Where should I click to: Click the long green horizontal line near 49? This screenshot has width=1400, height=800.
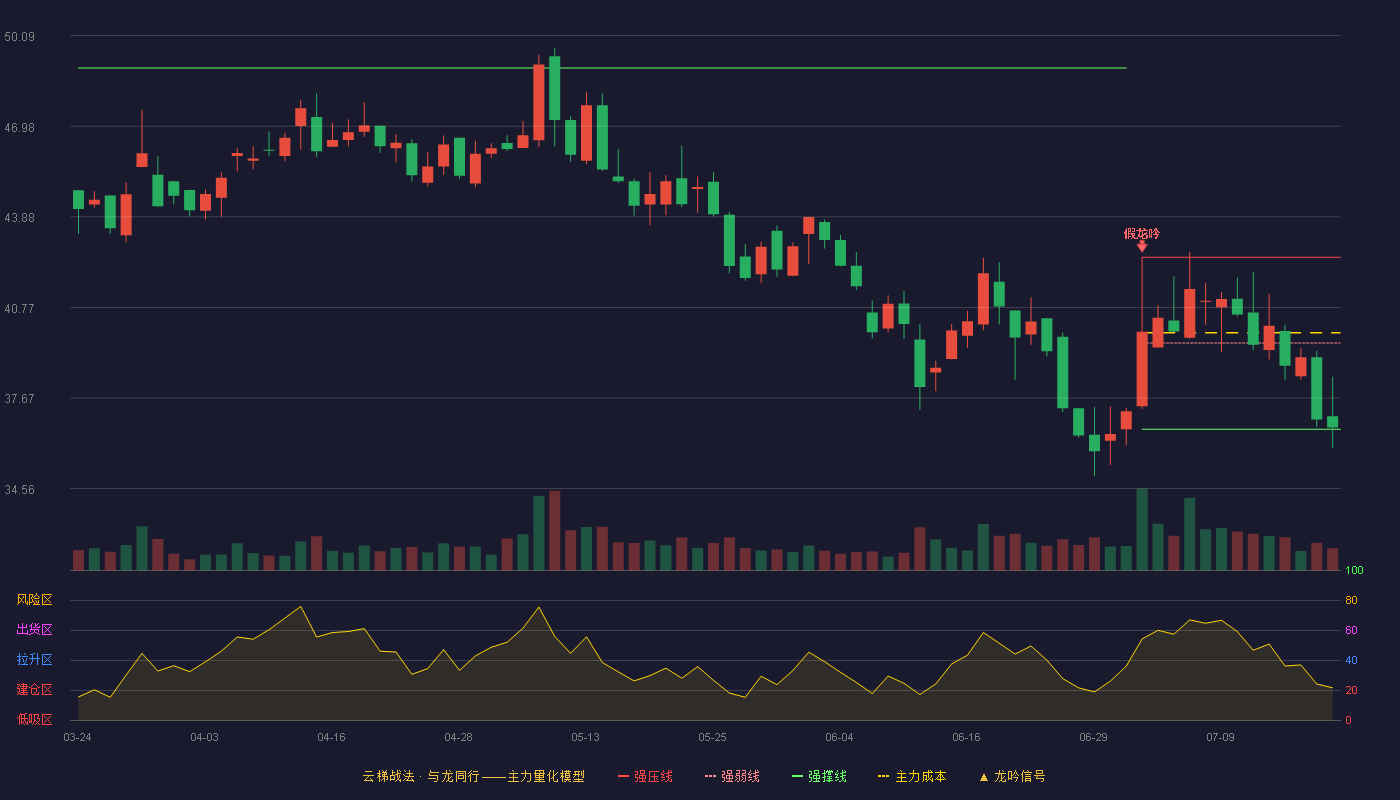point(602,68)
